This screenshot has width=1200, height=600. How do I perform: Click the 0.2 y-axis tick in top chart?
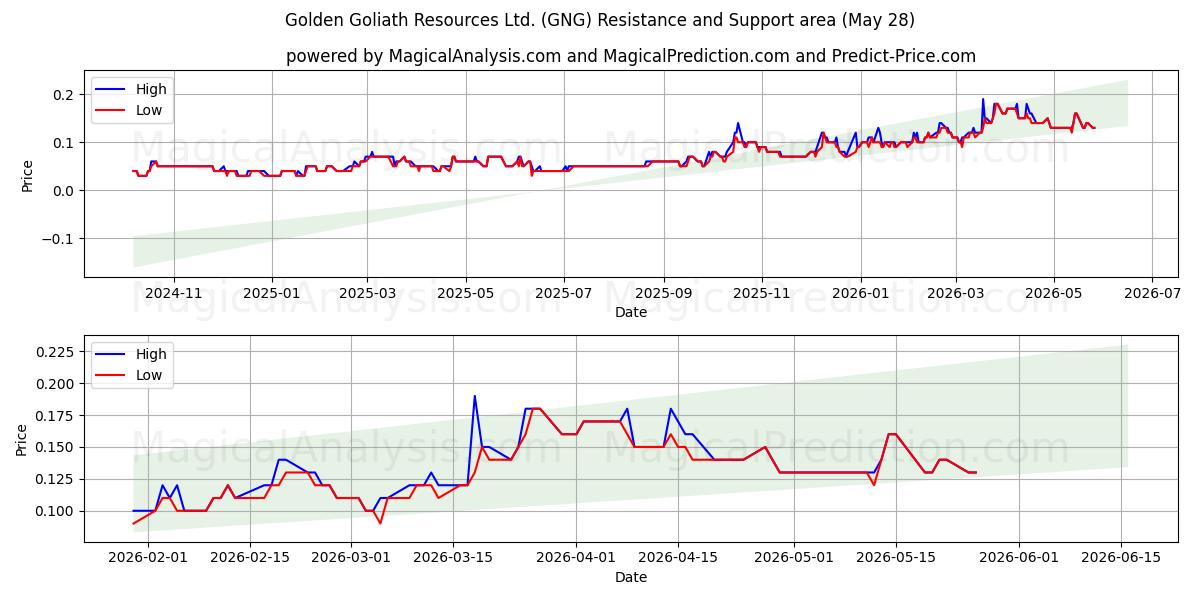click(64, 94)
